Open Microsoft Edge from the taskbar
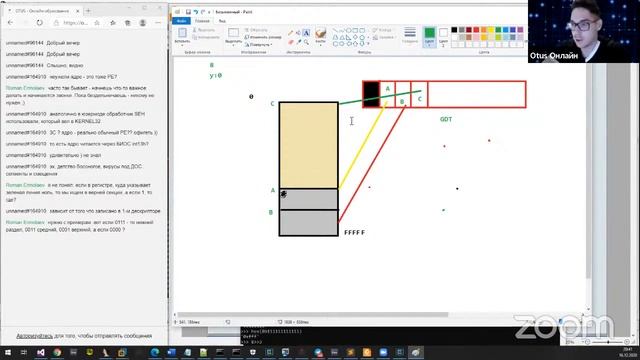640x360 pixels. coord(155,352)
